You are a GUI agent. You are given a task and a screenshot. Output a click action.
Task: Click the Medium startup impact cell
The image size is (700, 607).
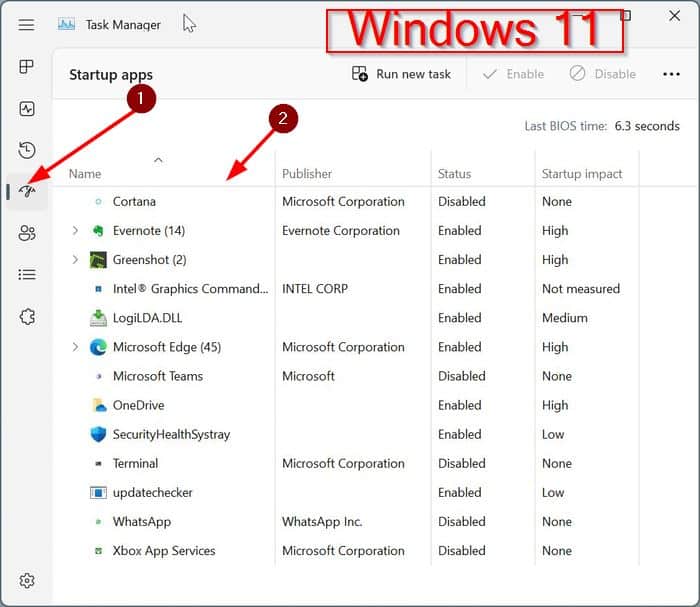coord(565,318)
